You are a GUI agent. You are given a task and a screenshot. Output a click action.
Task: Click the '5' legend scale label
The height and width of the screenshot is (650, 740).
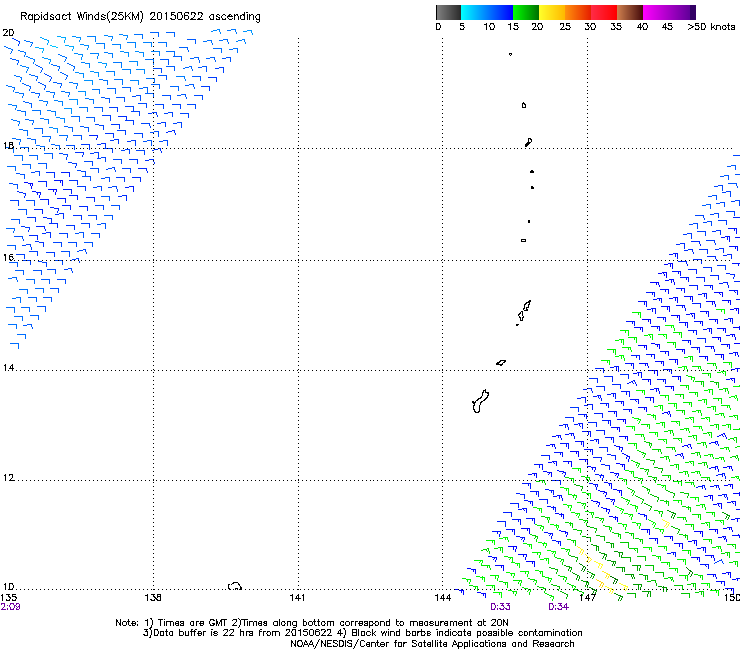[462, 27]
